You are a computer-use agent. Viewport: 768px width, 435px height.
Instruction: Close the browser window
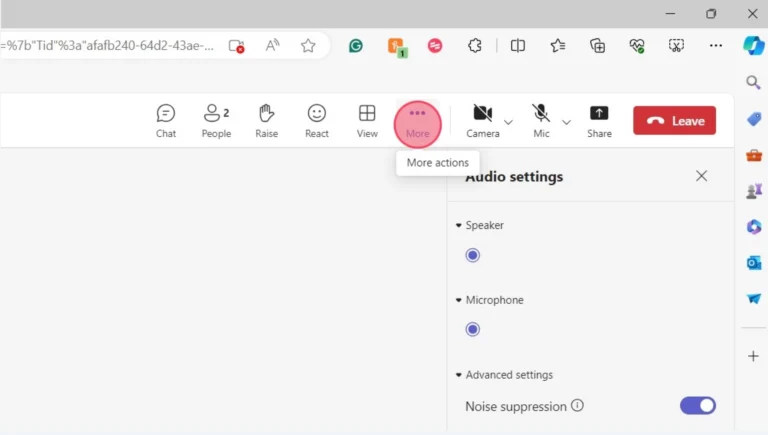click(x=752, y=14)
